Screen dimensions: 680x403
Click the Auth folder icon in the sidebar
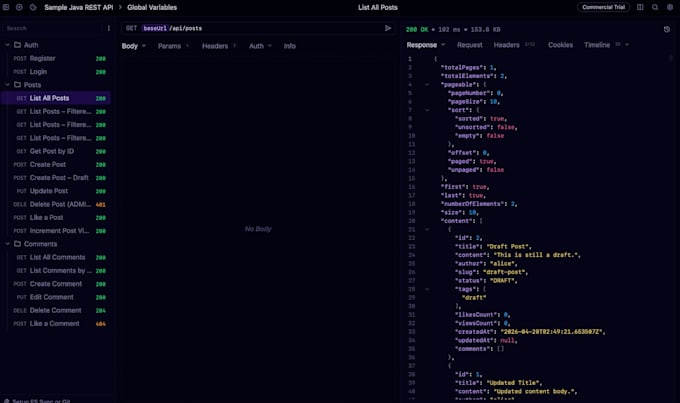[x=17, y=45]
